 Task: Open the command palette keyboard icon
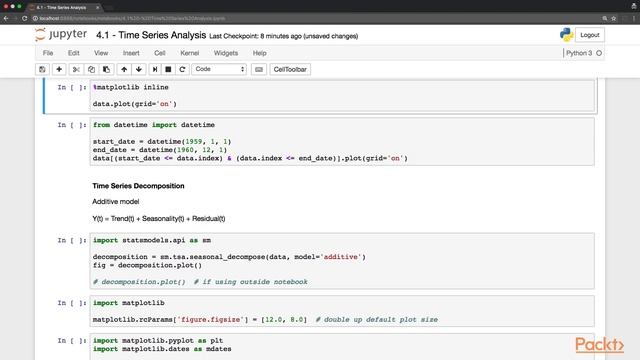(259, 69)
